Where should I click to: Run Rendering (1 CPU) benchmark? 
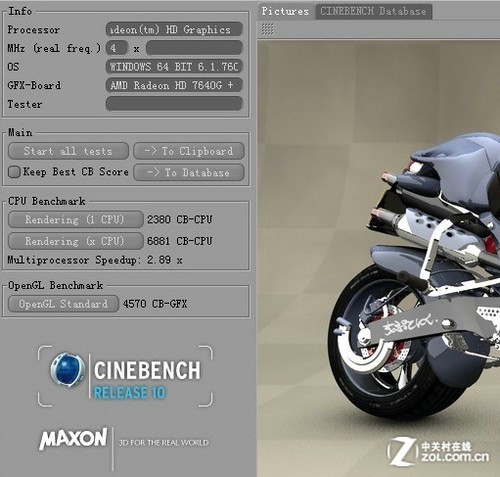tap(76, 220)
